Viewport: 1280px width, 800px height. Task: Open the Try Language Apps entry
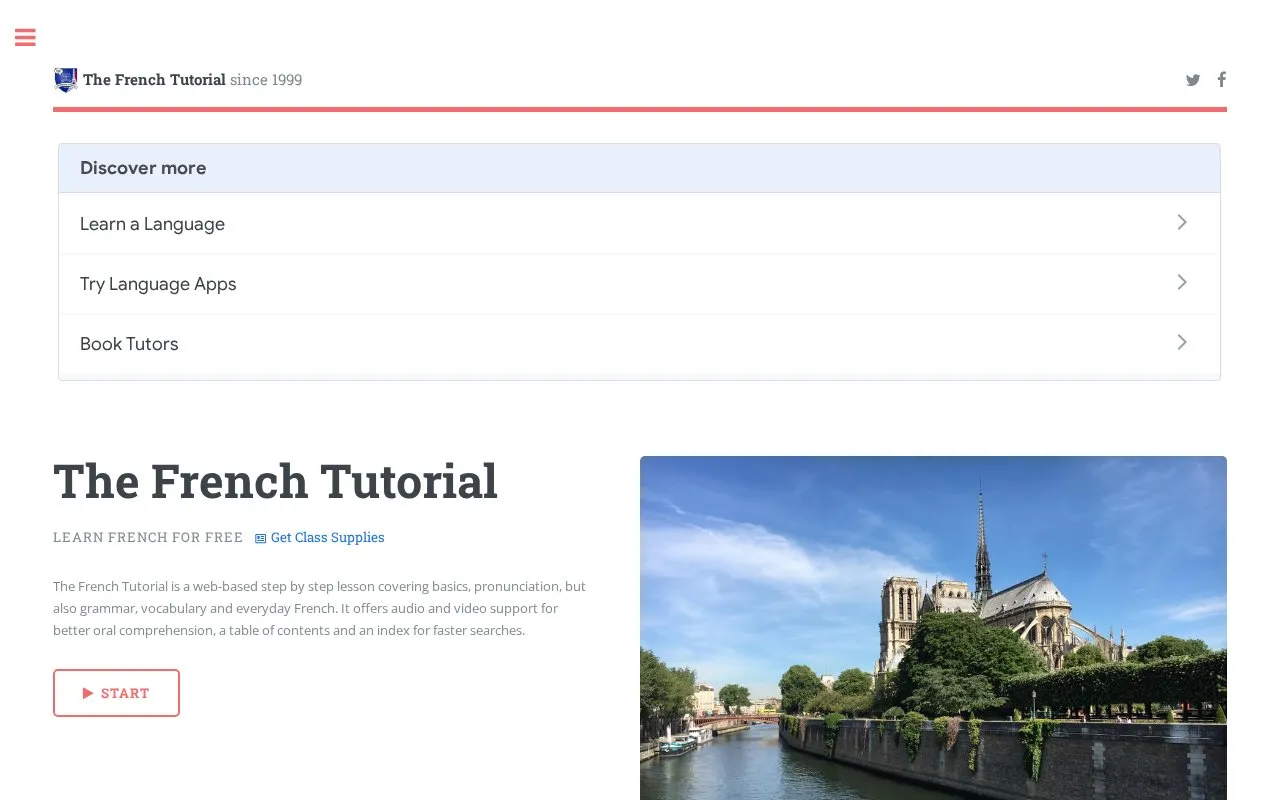[639, 284]
